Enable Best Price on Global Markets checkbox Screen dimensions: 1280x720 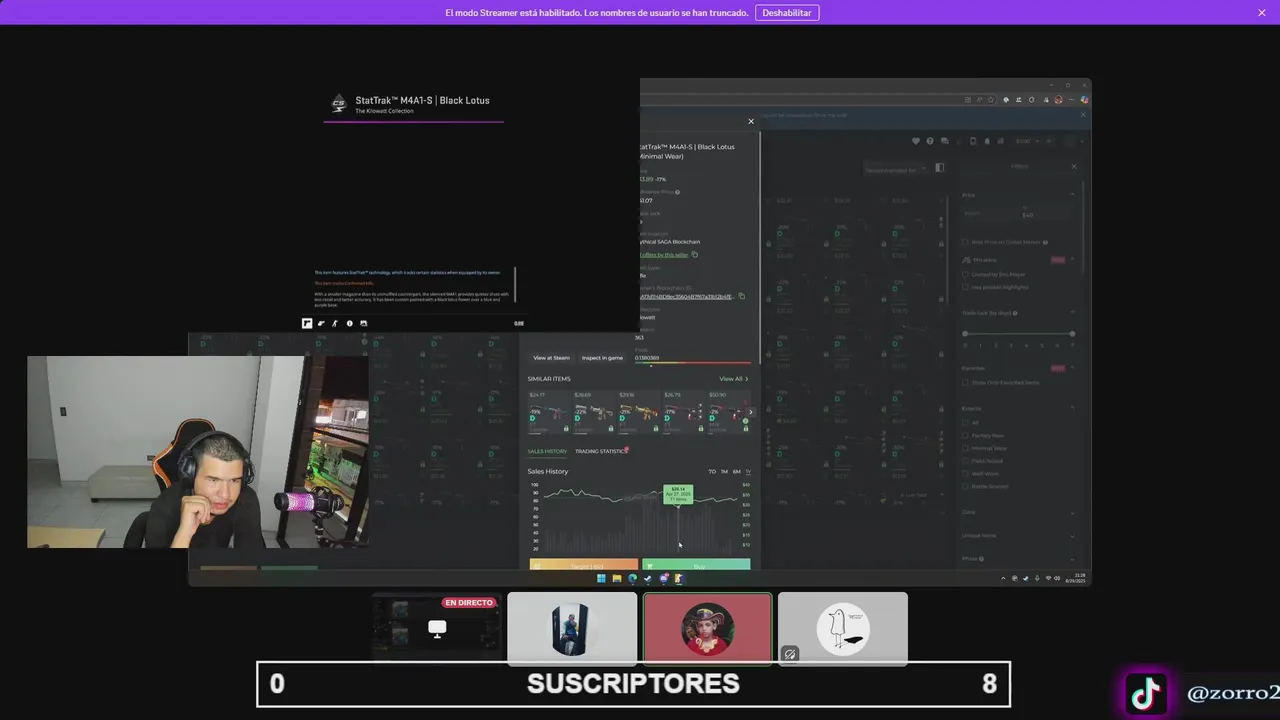click(x=966, y=242)
